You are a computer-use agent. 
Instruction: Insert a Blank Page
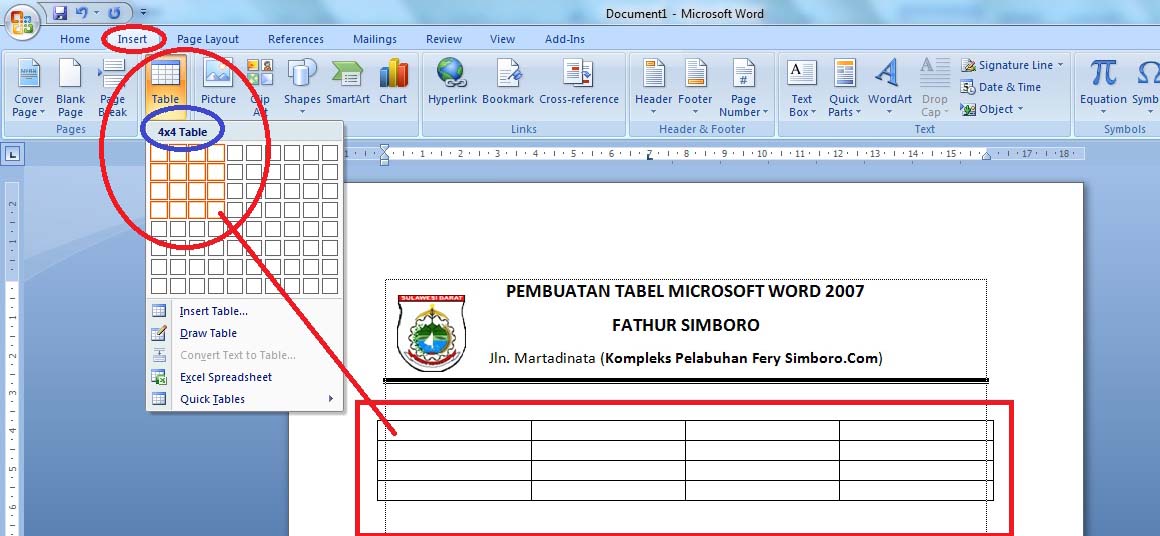click(x=70, y=87)
